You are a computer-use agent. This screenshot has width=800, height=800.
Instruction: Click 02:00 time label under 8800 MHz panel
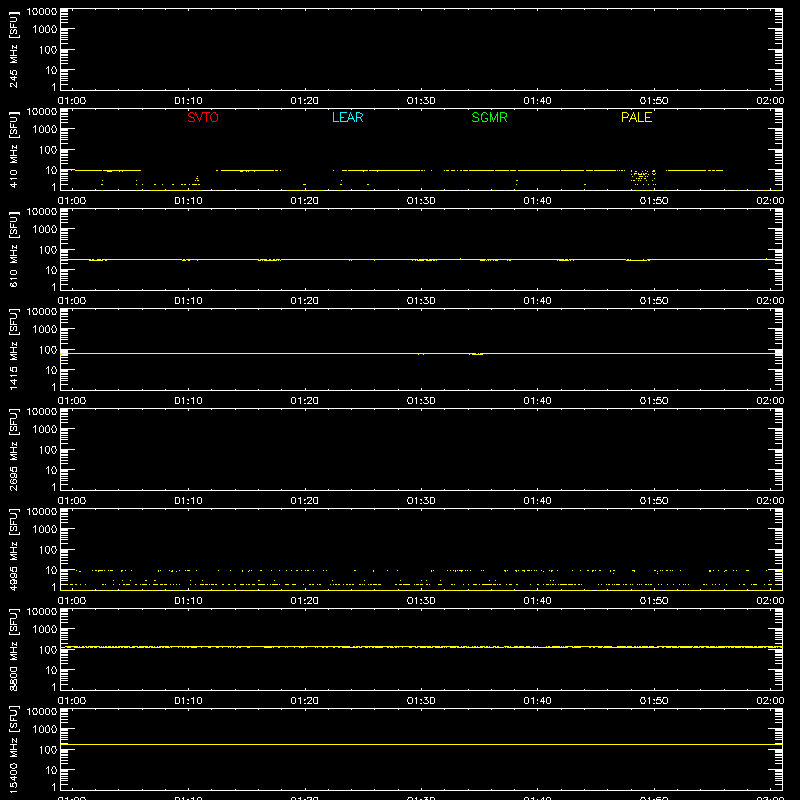coord(770,701)
